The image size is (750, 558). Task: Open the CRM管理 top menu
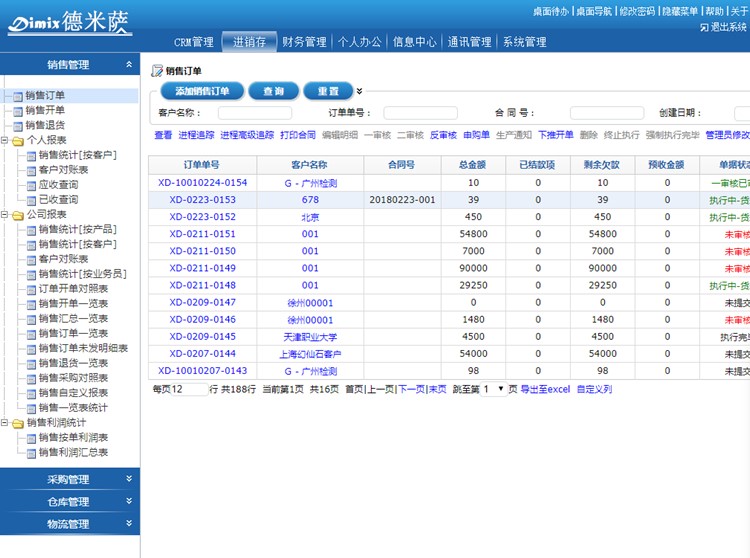tap(194, 42)
